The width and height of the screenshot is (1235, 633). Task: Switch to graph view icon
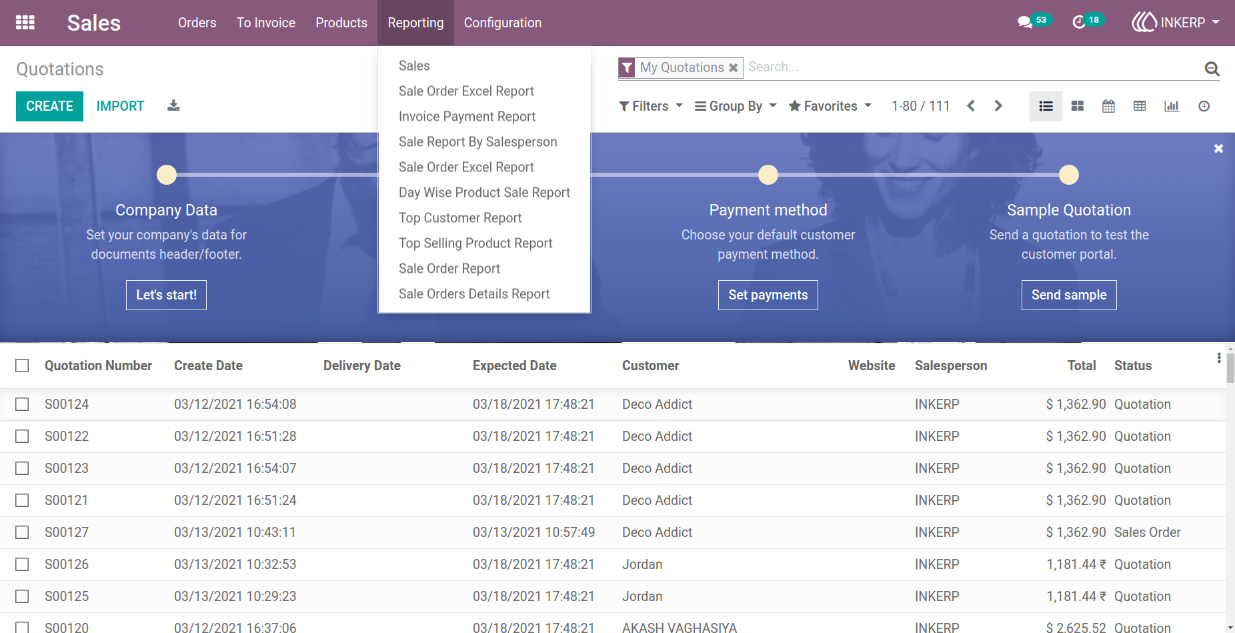coord(1171,106)
